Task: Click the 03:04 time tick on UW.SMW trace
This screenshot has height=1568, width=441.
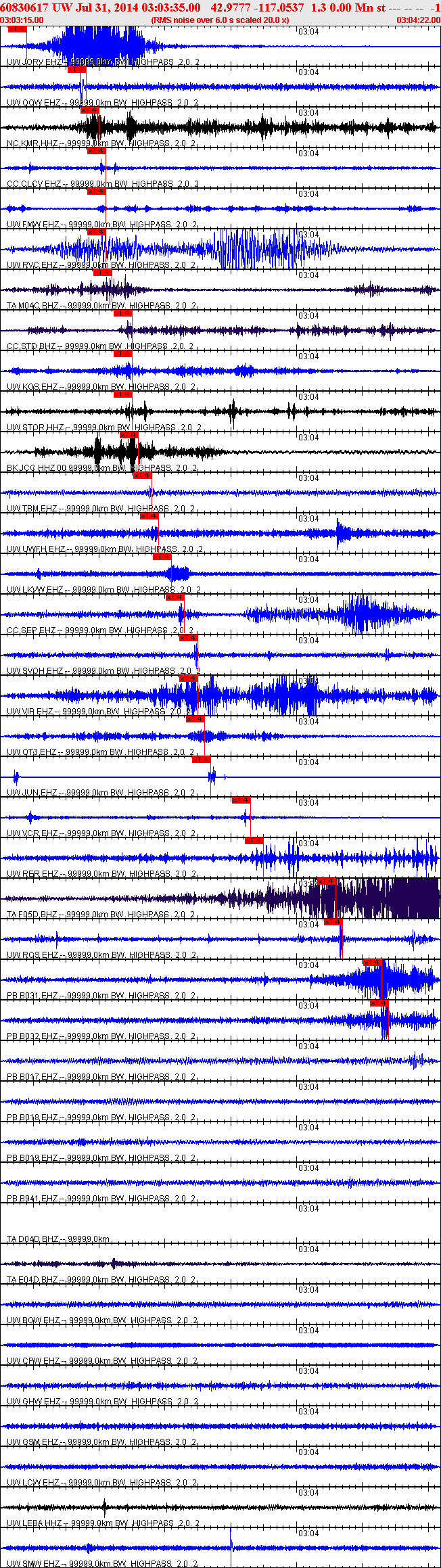Action: click(308, 1534)
